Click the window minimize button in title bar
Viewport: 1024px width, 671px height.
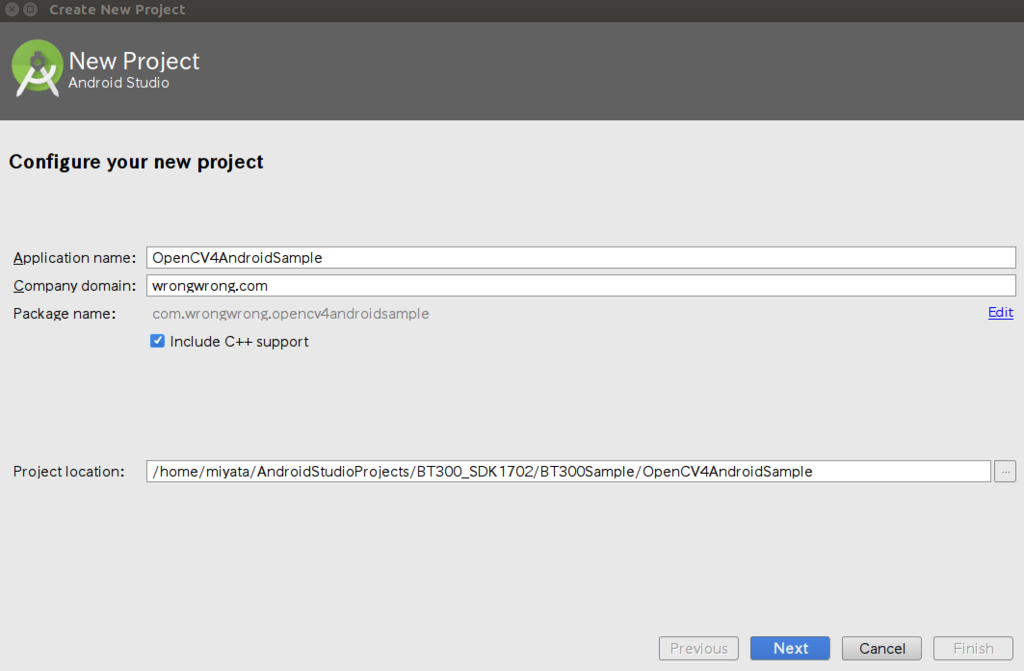pyautogui.click(x=31, y=10)
